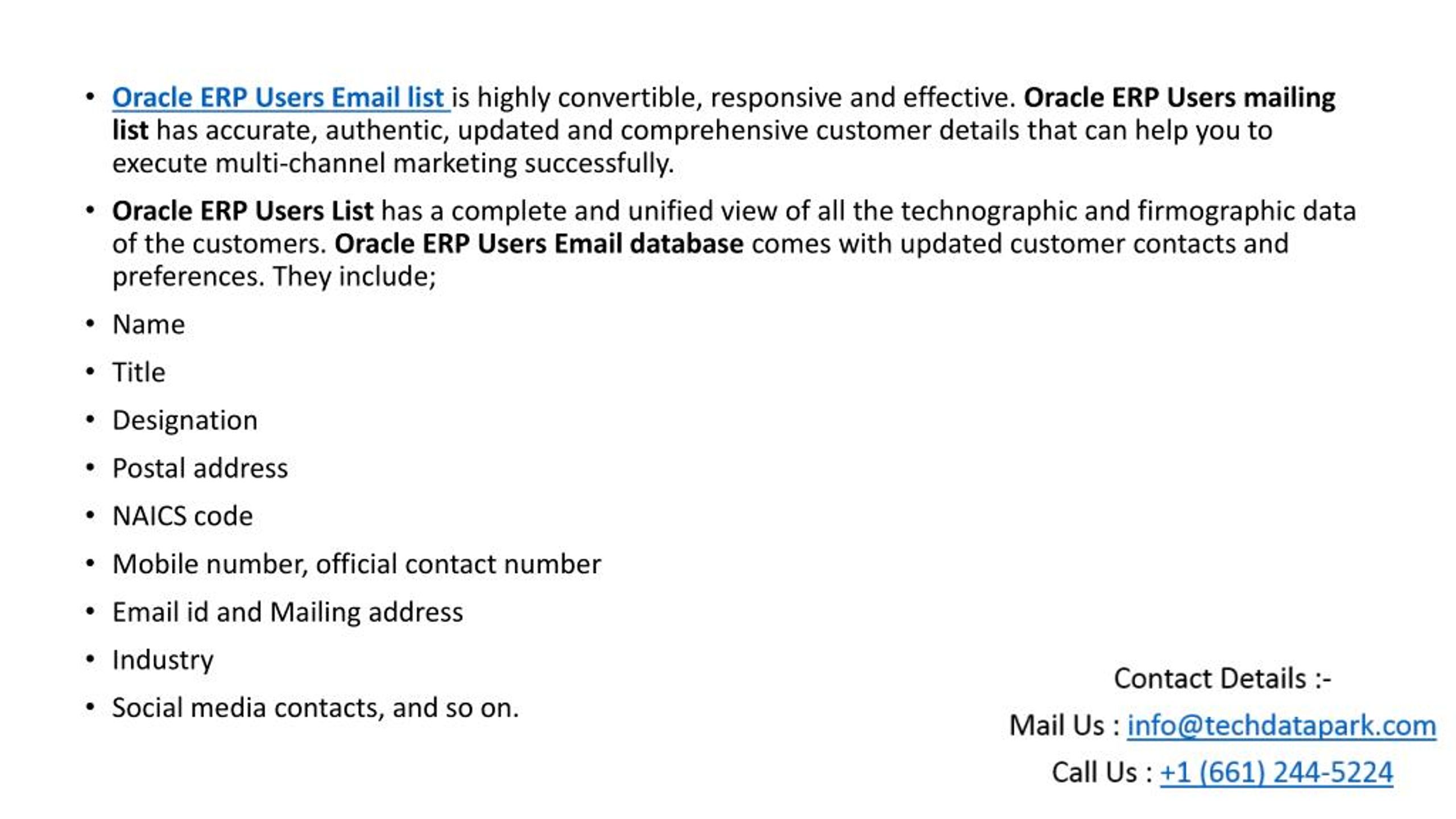
Task: Click the 'Contact Details :-' heading
Action: click(1223, 679)
